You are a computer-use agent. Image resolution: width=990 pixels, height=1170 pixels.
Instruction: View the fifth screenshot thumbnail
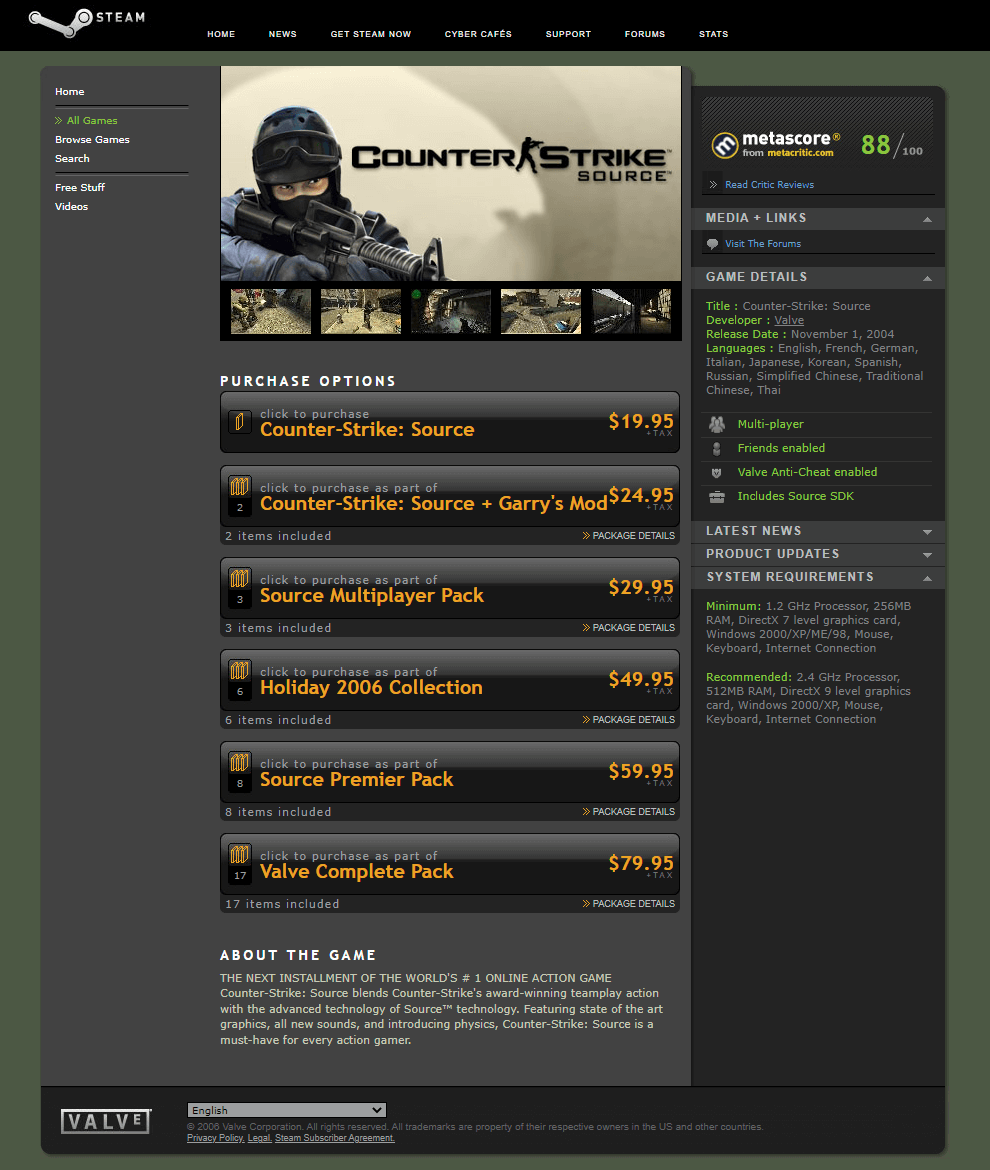[x=631, y=311]
